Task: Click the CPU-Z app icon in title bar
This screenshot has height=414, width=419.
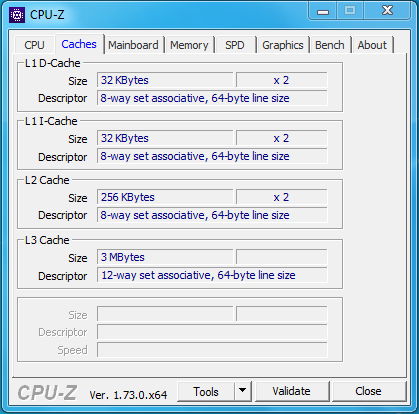Action: tap(17, 15)
